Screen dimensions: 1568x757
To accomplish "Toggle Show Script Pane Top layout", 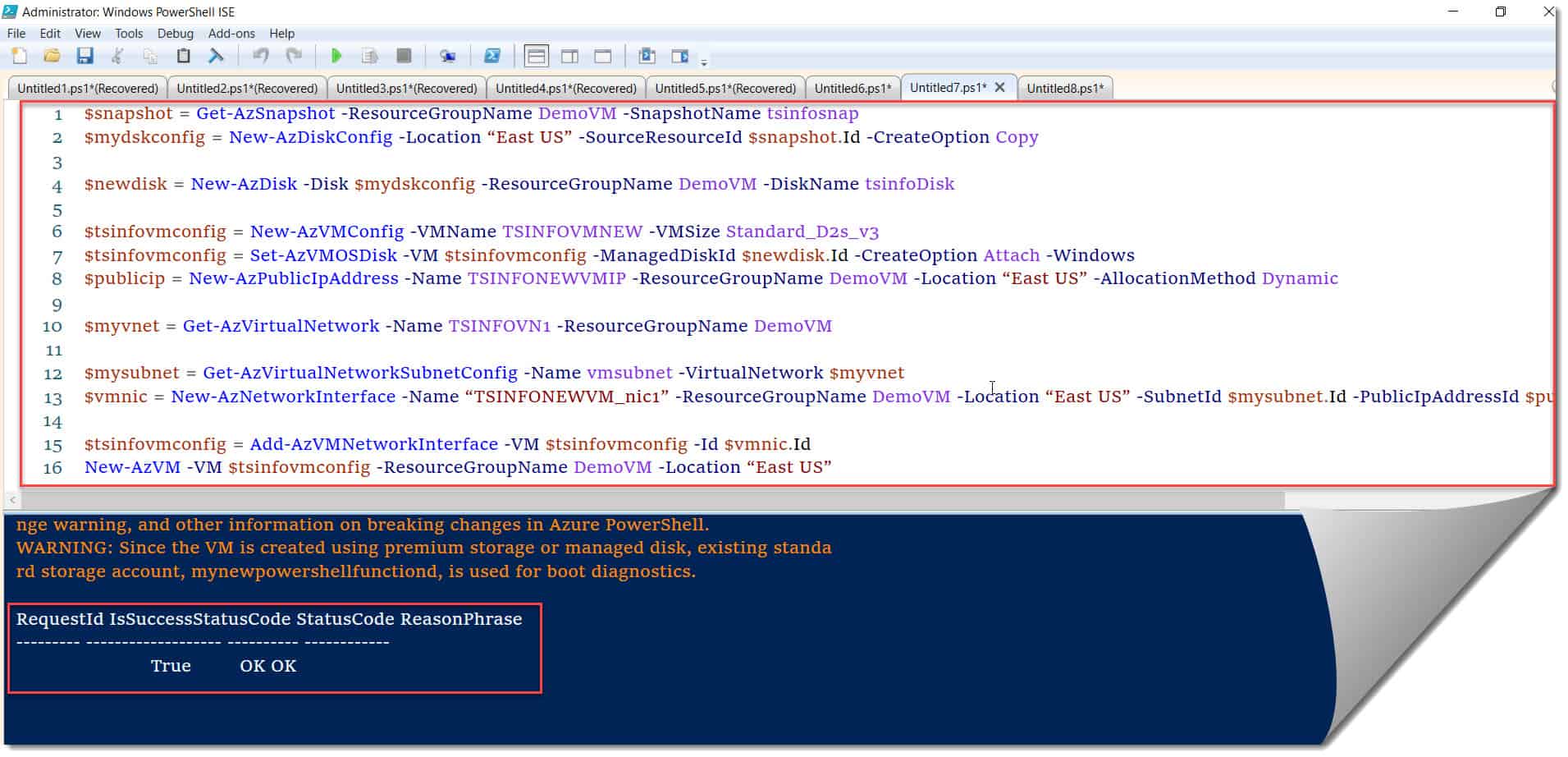I will click(x=537, y=56).
